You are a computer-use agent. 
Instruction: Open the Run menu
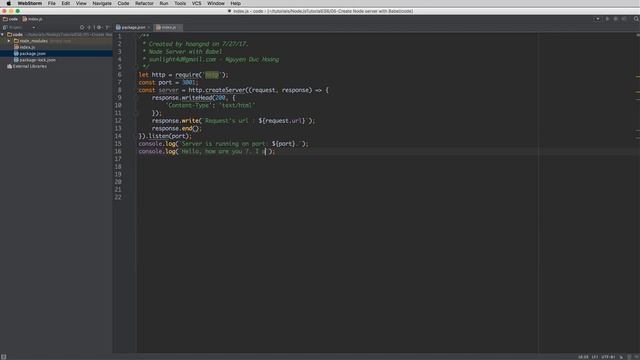[164, 3]
